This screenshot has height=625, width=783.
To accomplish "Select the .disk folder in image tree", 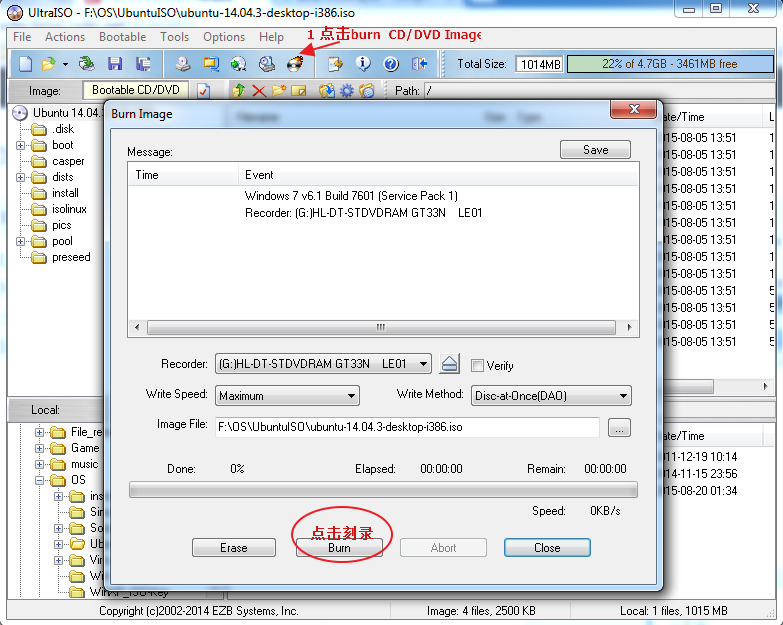I will (x=63, y=129).
